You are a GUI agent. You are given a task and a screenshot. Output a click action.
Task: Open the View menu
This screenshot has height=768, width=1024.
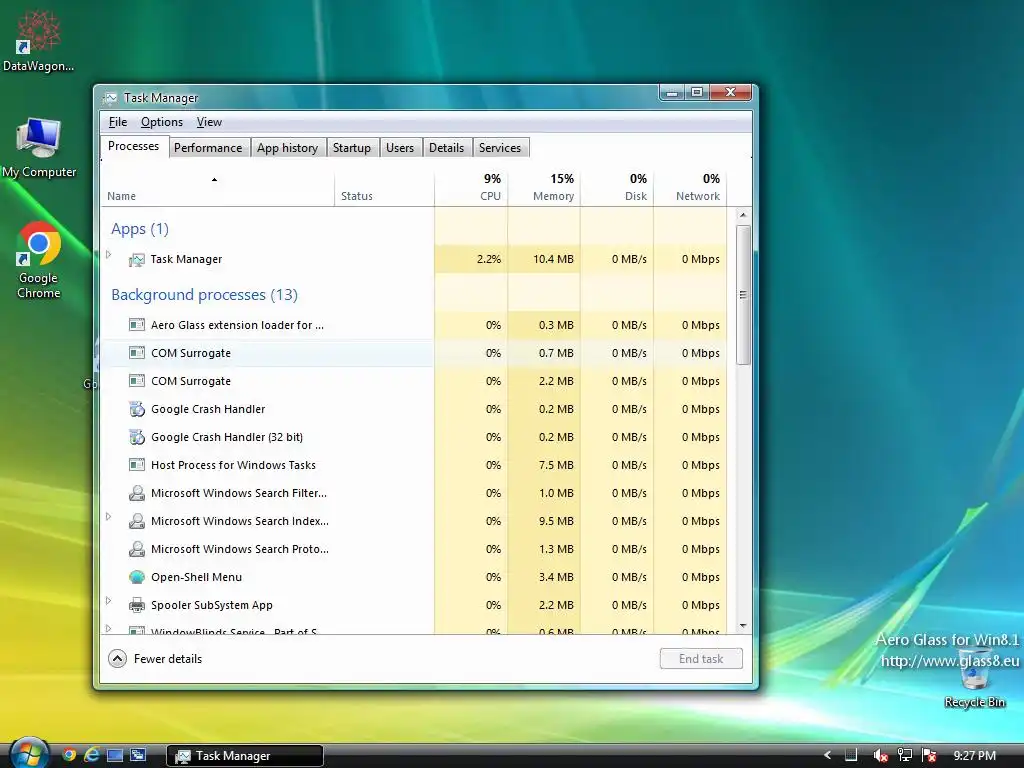coord(209,122)
